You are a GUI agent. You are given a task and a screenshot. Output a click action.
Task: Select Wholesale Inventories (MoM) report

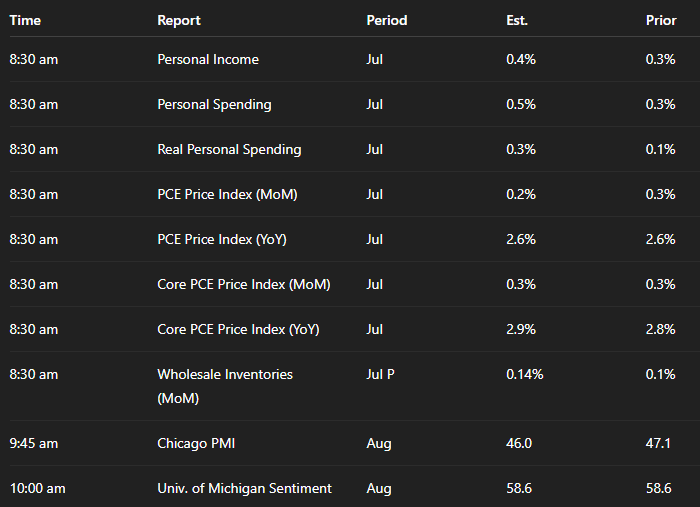(225, 386)
